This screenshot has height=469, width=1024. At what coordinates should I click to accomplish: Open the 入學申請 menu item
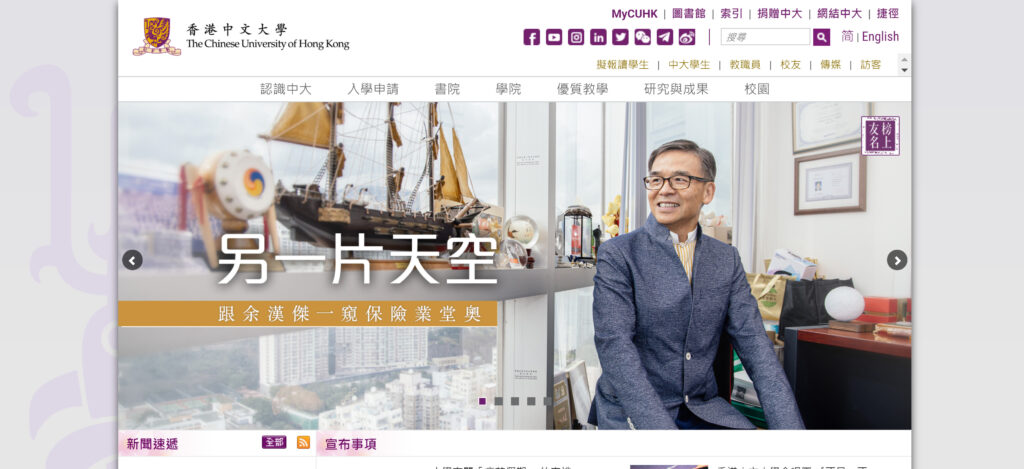click(x=373, y=89)
